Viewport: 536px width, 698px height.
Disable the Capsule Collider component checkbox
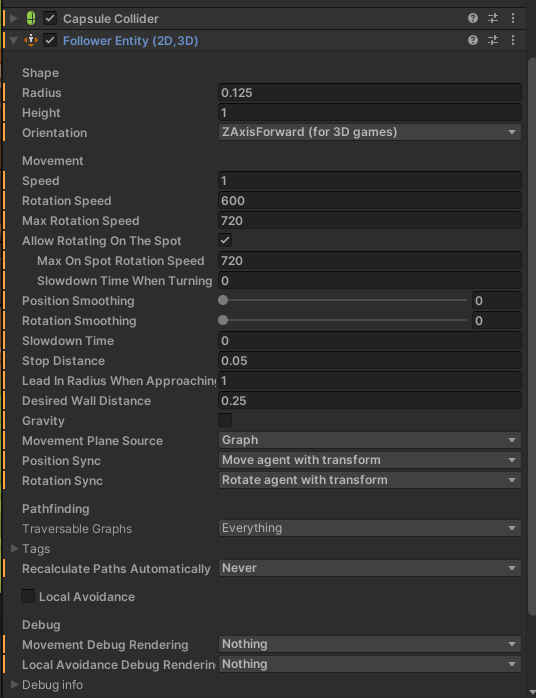[50, 18]
